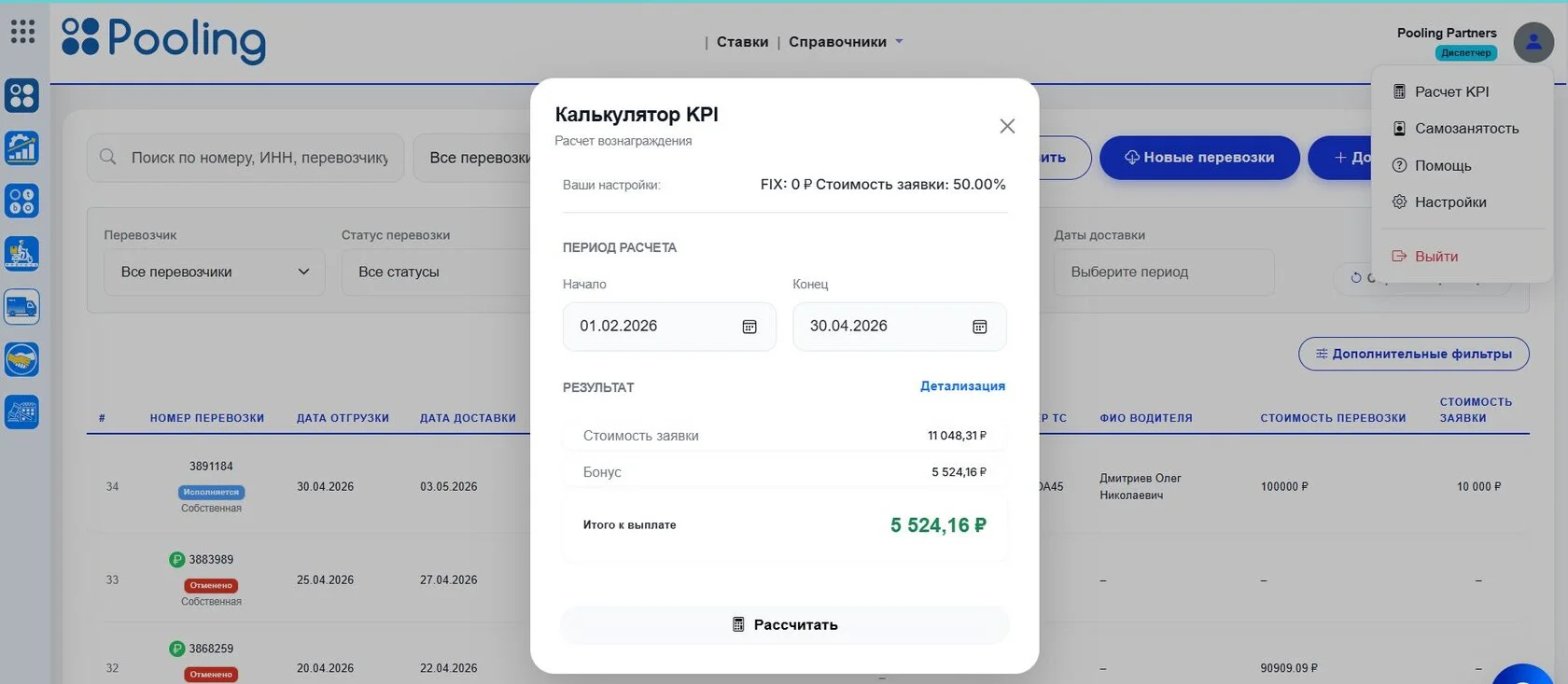Click the Даты доставки period field

click(x=1164, y=272)
